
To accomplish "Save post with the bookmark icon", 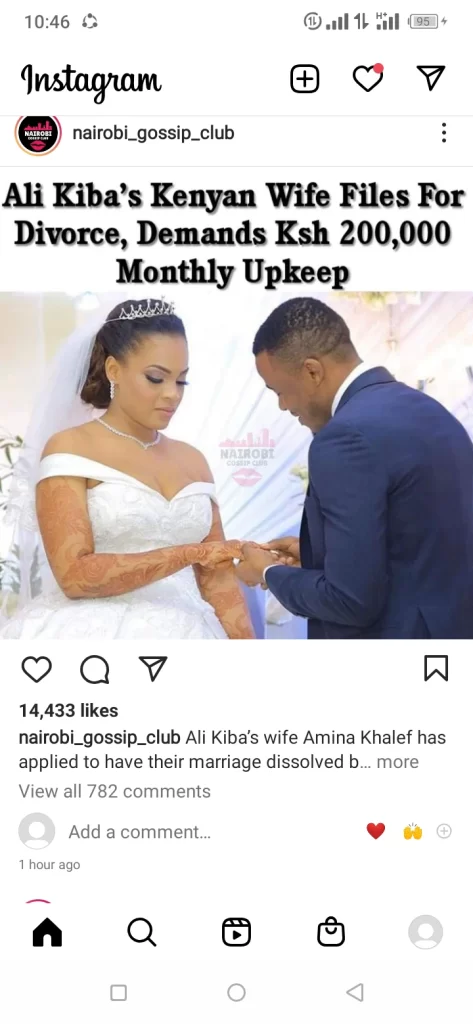I will [436, 668].
